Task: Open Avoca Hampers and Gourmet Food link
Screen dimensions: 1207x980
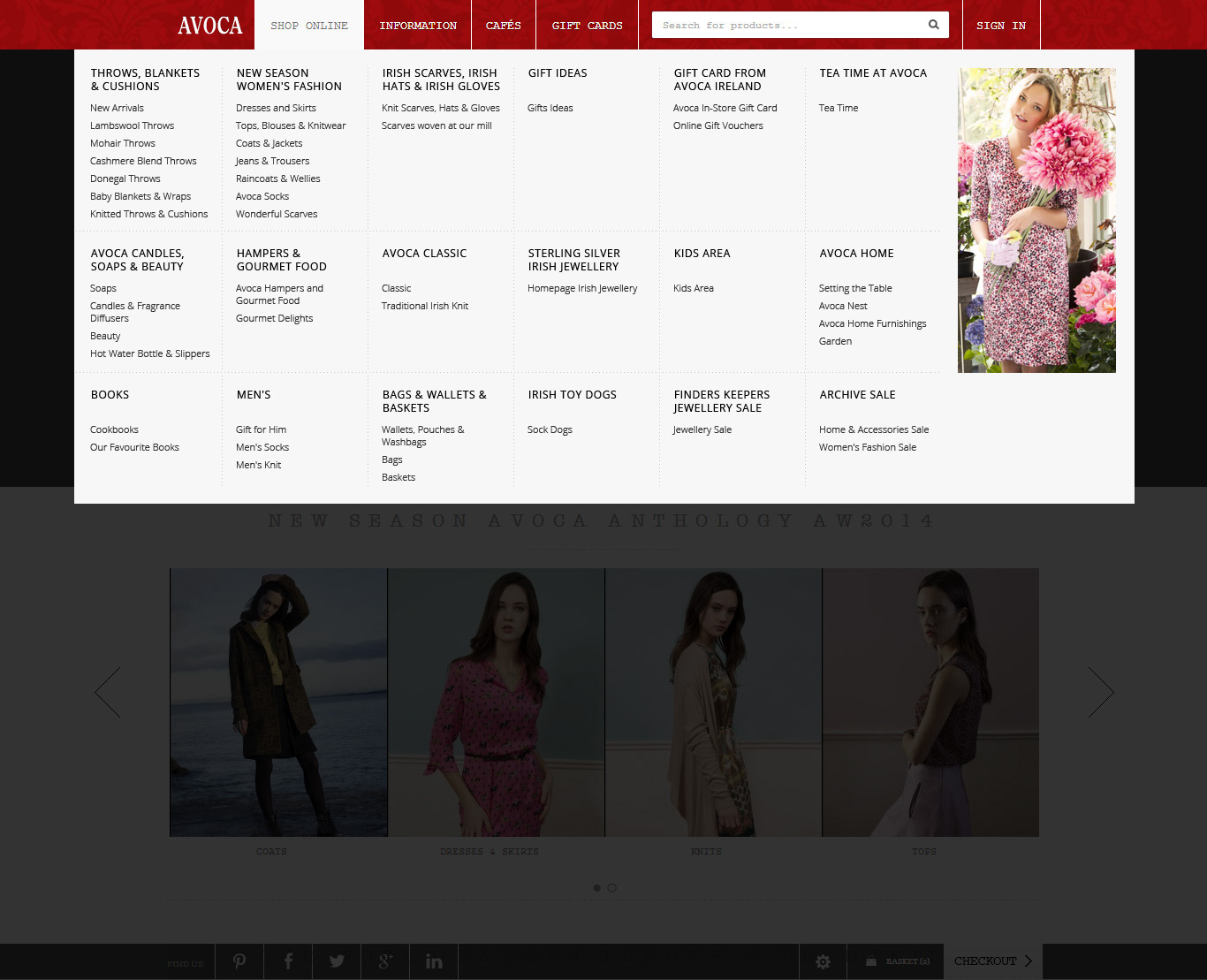Action: pyautogui.click(x=280, y=294)
